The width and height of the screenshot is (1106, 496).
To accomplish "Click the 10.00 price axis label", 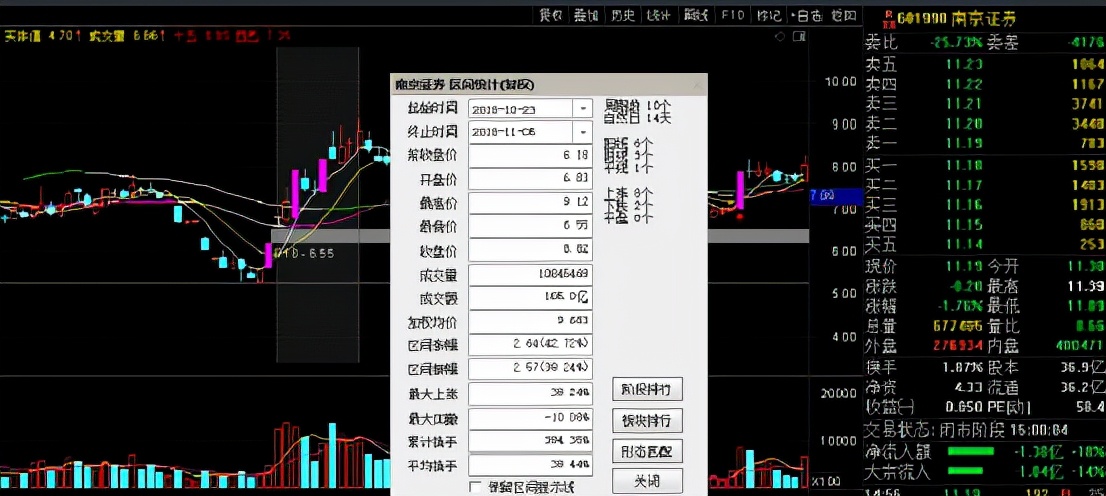I will click(x=840, y=82).
